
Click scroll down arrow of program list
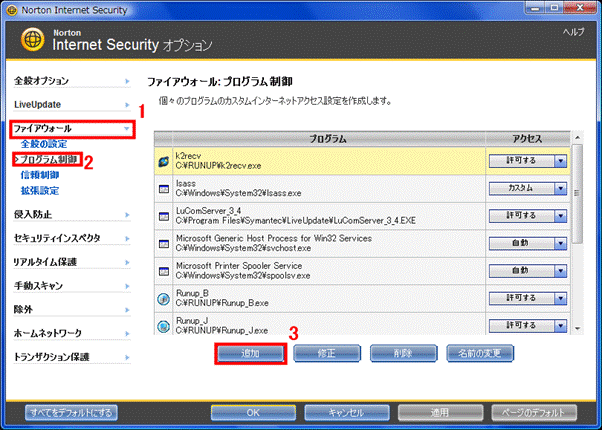tap(577, 329)
